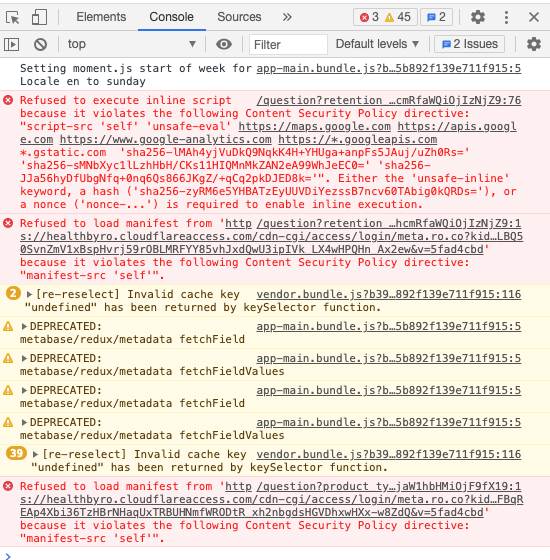Click error icon on inline script error
Viewport: 550px width, 560px height.
(x=8, y=100)
